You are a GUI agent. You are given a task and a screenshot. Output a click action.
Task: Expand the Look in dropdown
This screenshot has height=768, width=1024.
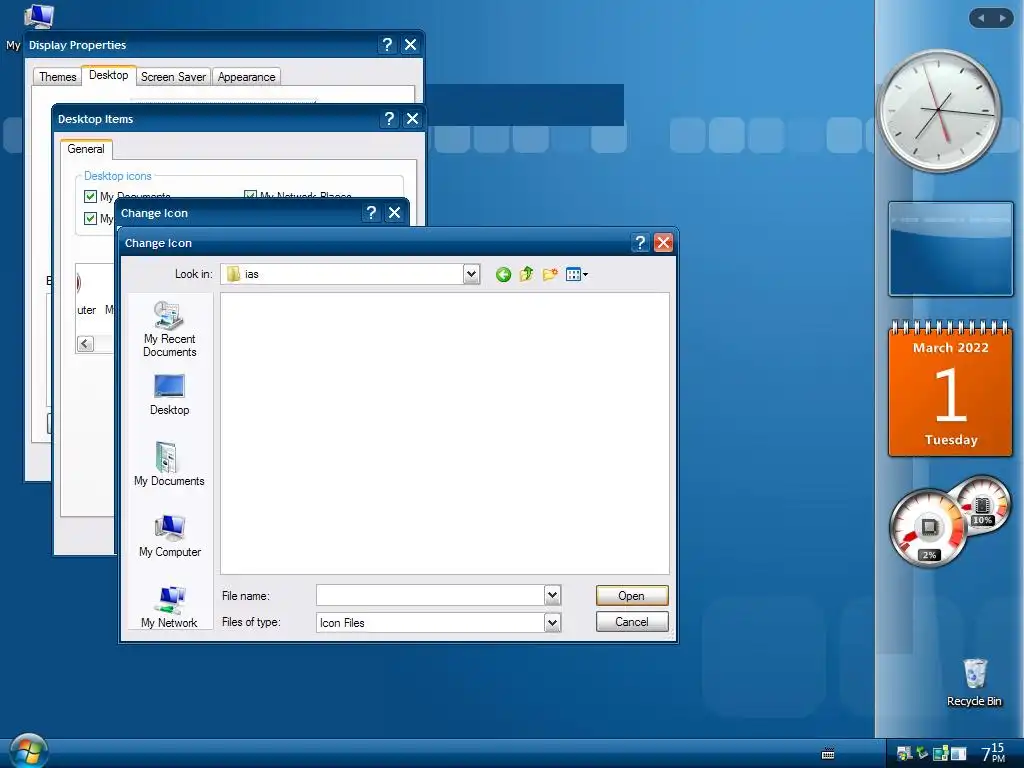(472, 274)
